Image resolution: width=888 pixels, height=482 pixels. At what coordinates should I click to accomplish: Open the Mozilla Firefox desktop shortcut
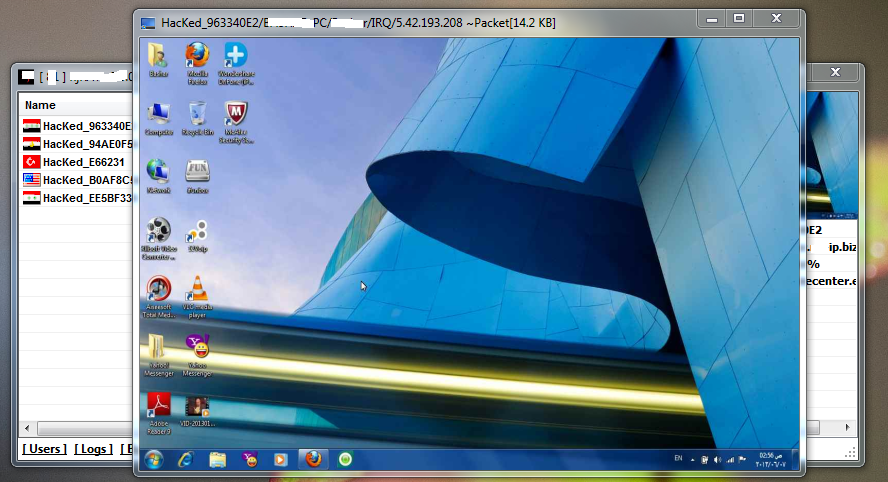197,63
